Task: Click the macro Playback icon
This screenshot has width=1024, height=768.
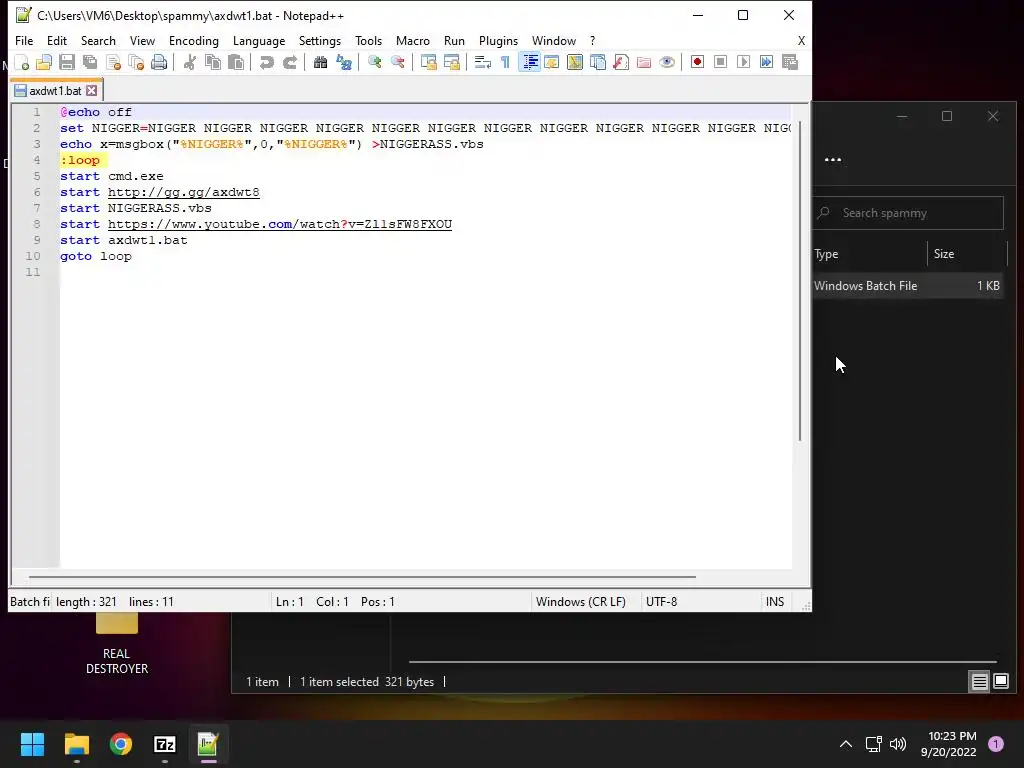Action: coord(743,62)
